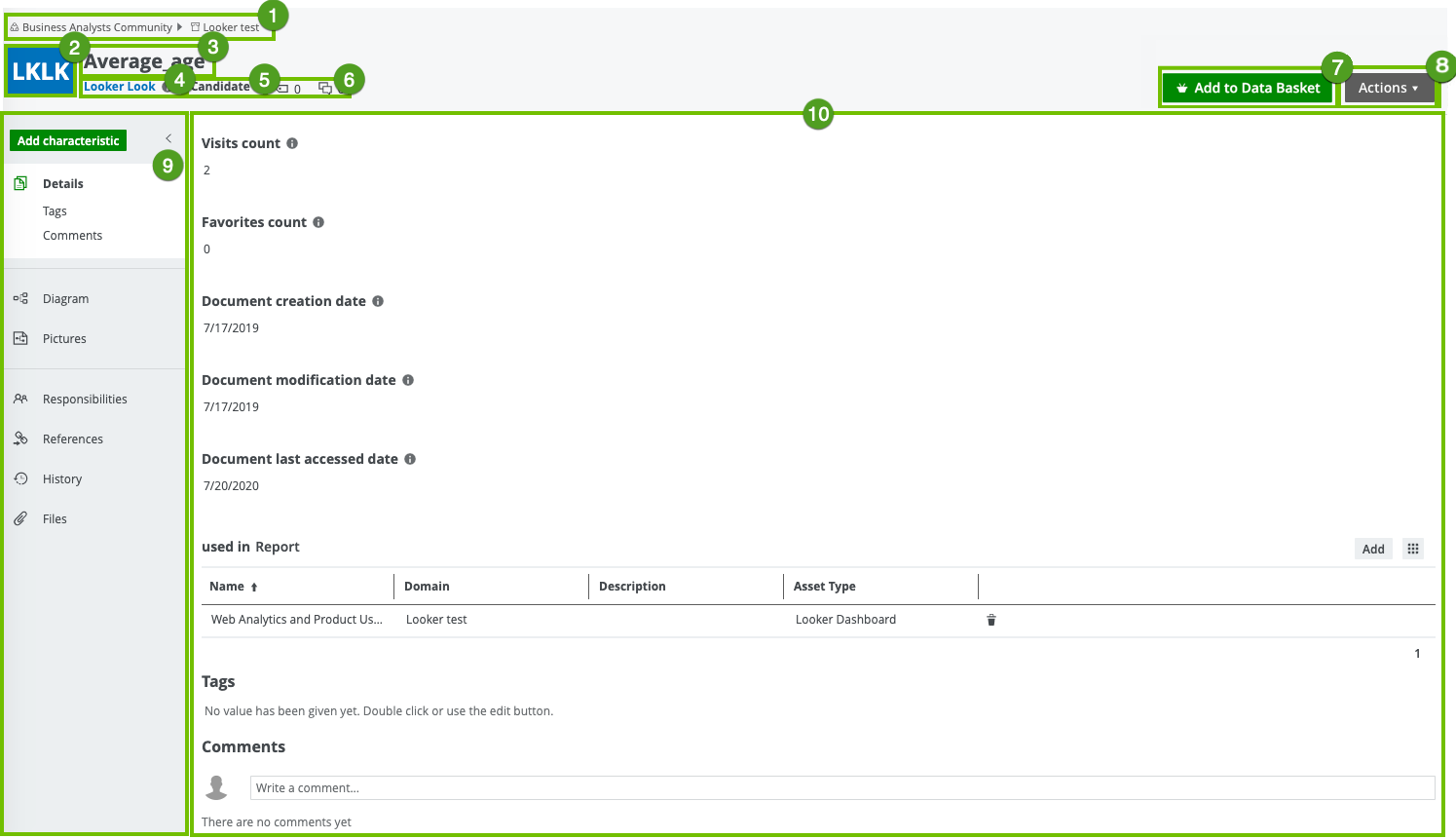
Task: Click the Diagram icon in the sidebar
Action: point(20,299)
